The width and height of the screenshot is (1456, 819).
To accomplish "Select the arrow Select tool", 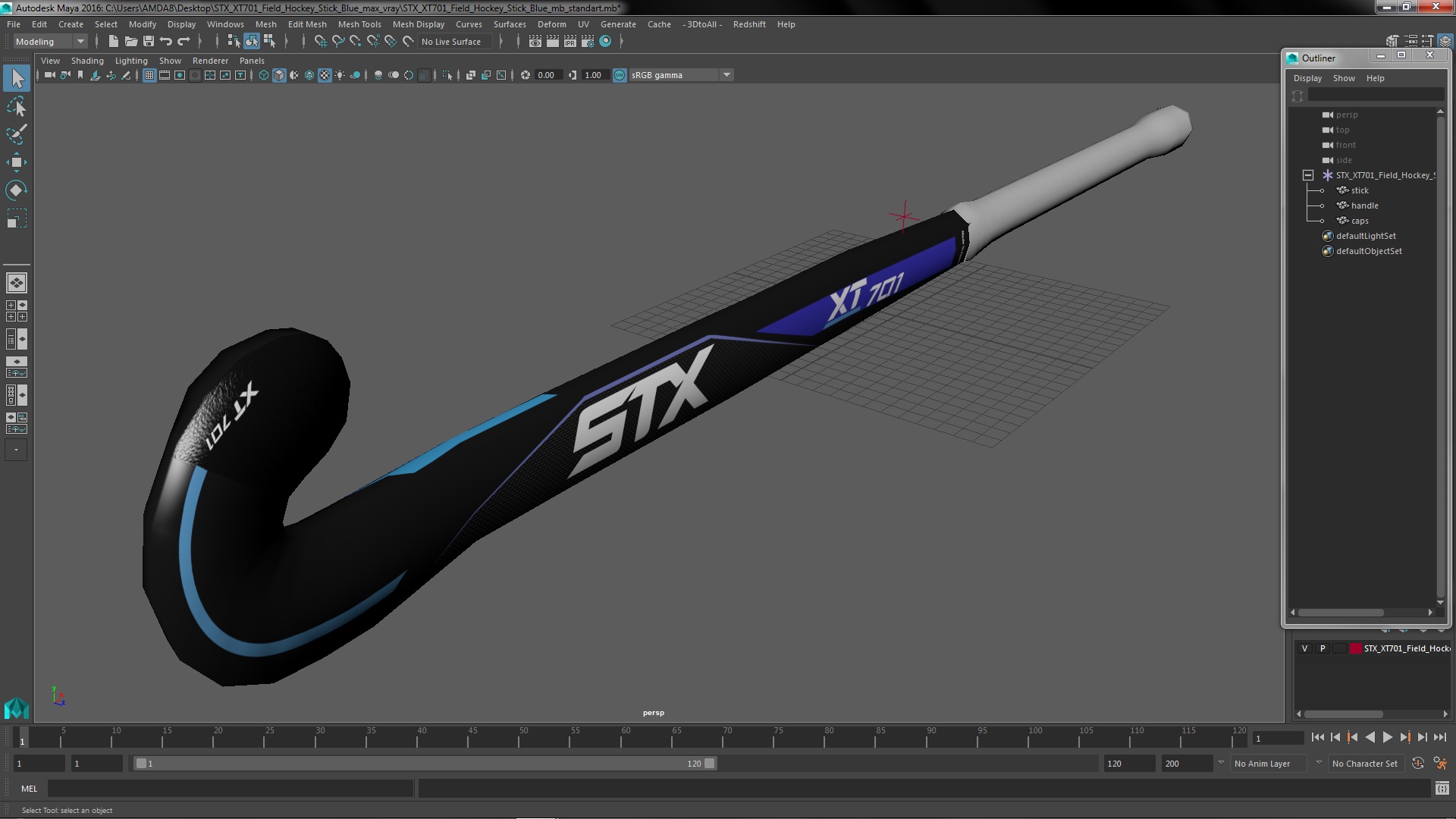I will click(x=17, y=78).
